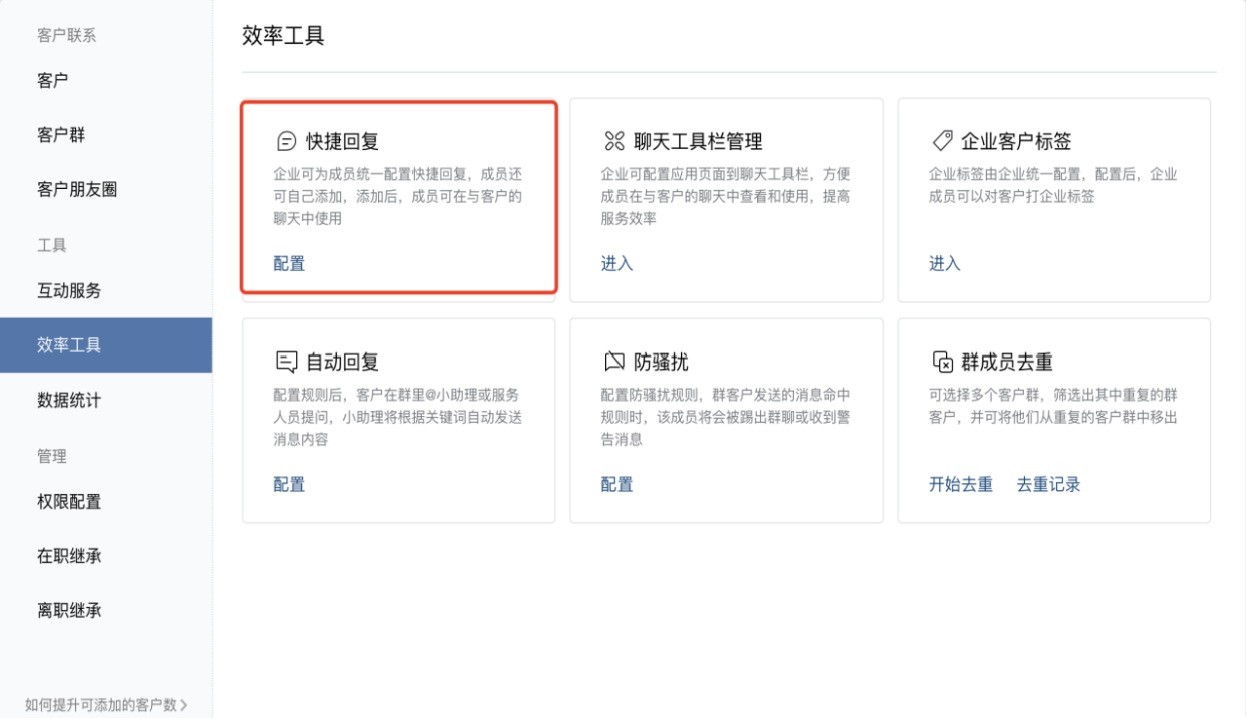Click the 防骚扰 flag icon
Viewport: 1248px width, 720px height.
click(614, 361)
